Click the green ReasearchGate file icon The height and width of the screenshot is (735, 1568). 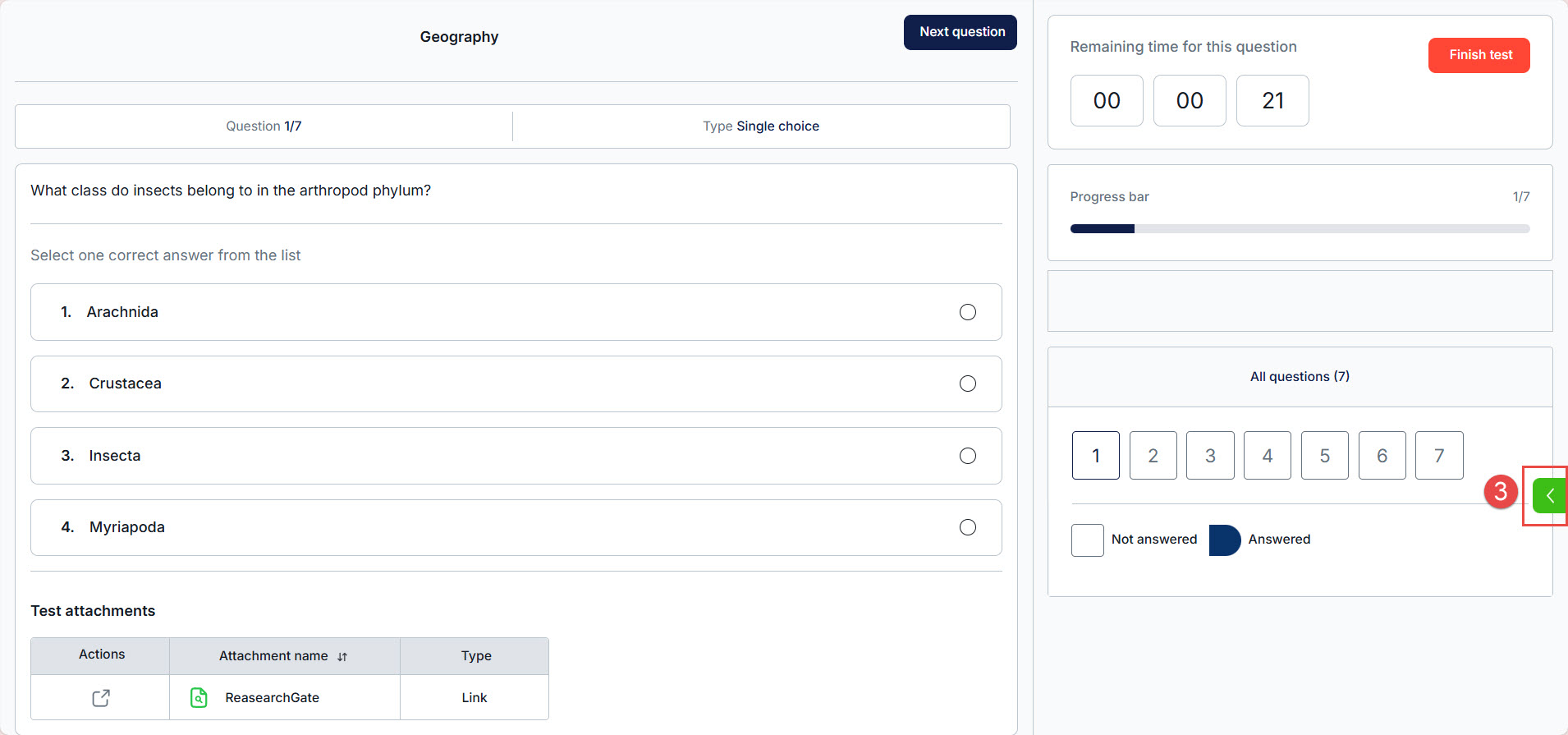(199, 698)
